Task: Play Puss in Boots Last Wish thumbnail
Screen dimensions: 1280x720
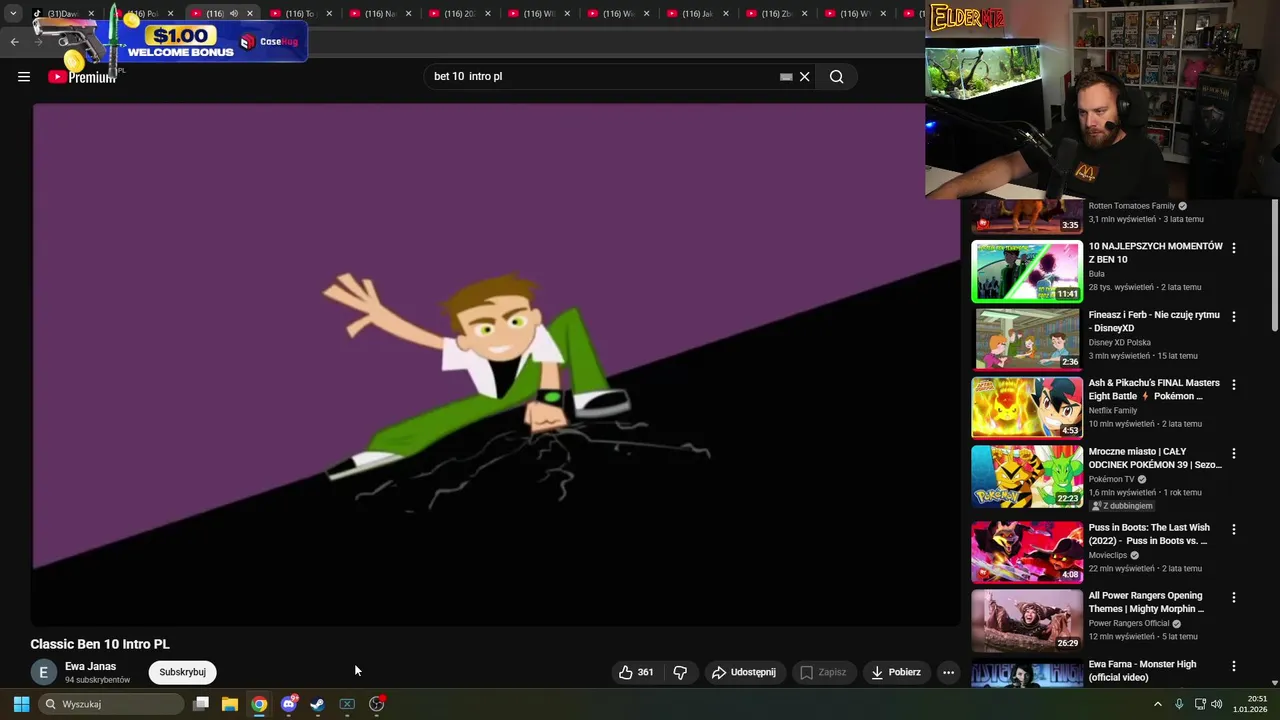Action: 1027,552
